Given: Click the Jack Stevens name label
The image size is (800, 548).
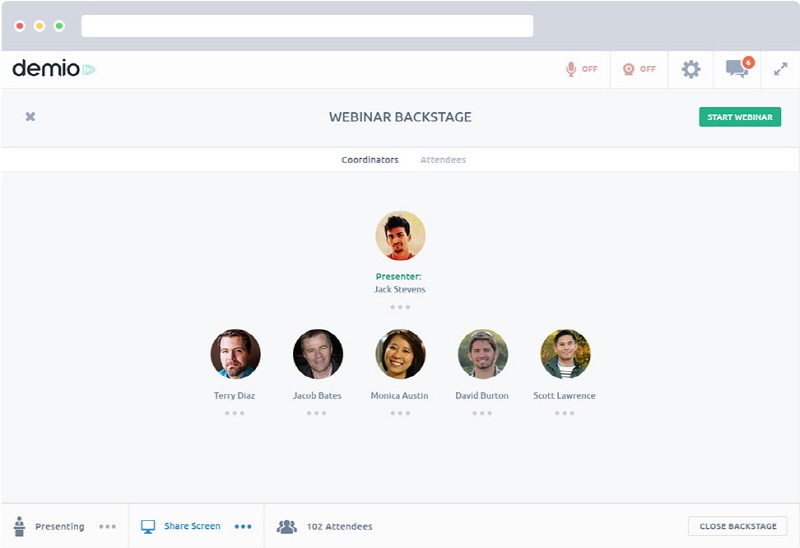Looking at the screenshot, I should (x=399, y=289).
